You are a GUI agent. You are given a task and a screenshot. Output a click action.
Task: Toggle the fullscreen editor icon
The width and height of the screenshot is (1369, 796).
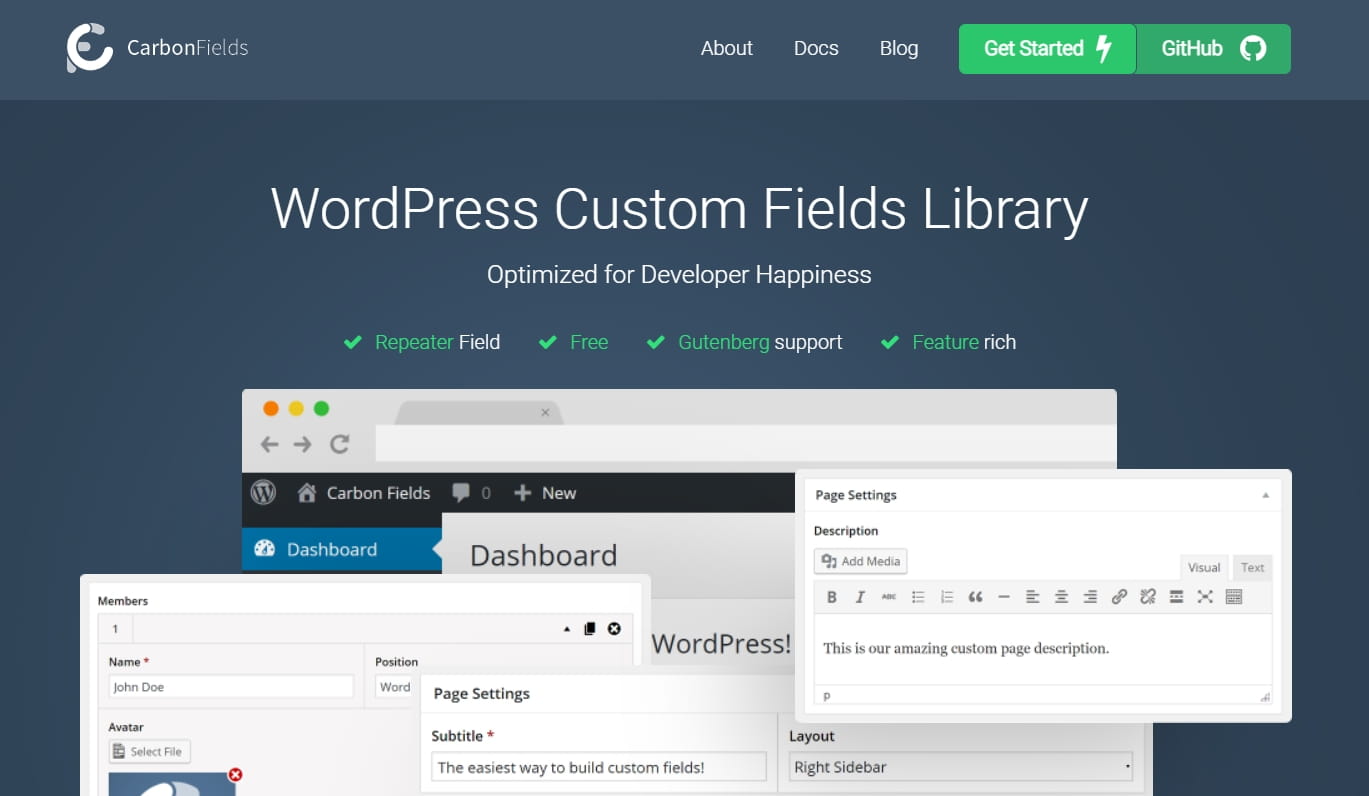[1205, 597]
